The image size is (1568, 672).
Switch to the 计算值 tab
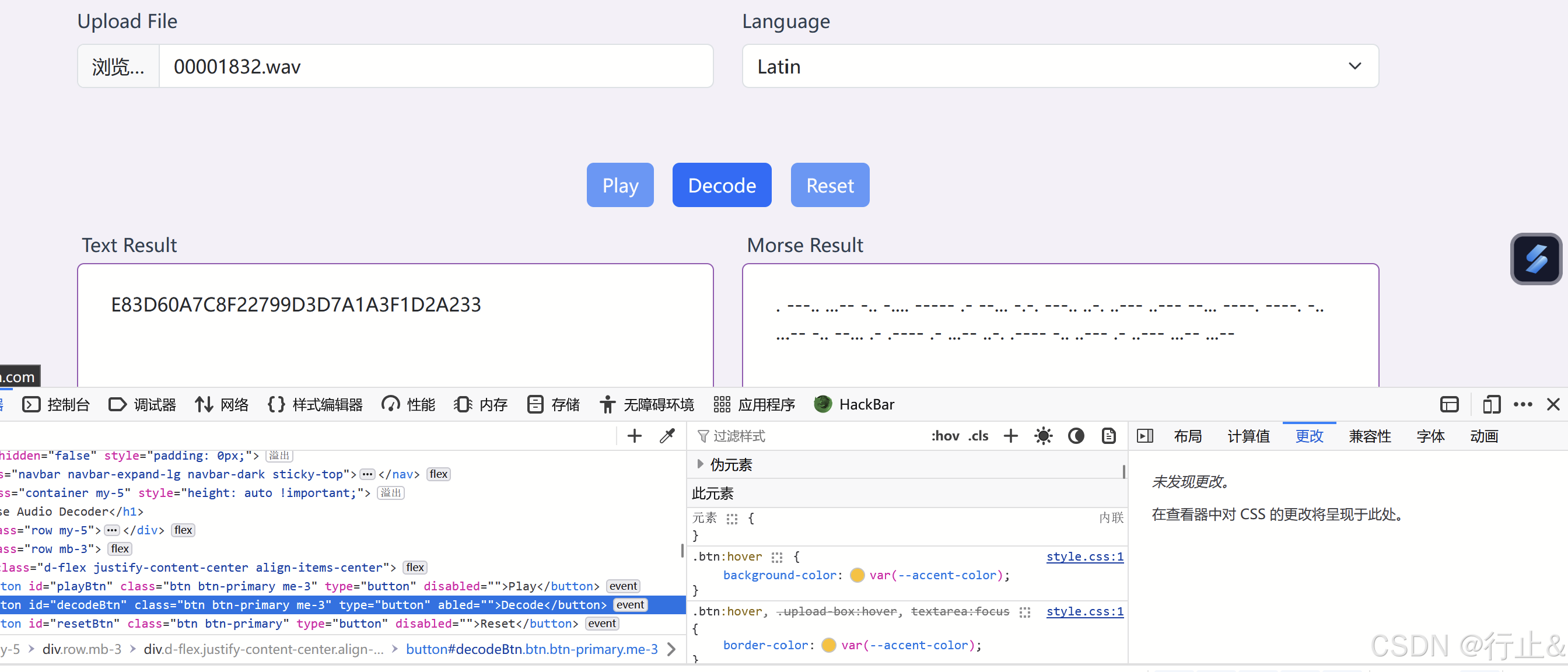pyautogui.click(x=1248, y=436)
